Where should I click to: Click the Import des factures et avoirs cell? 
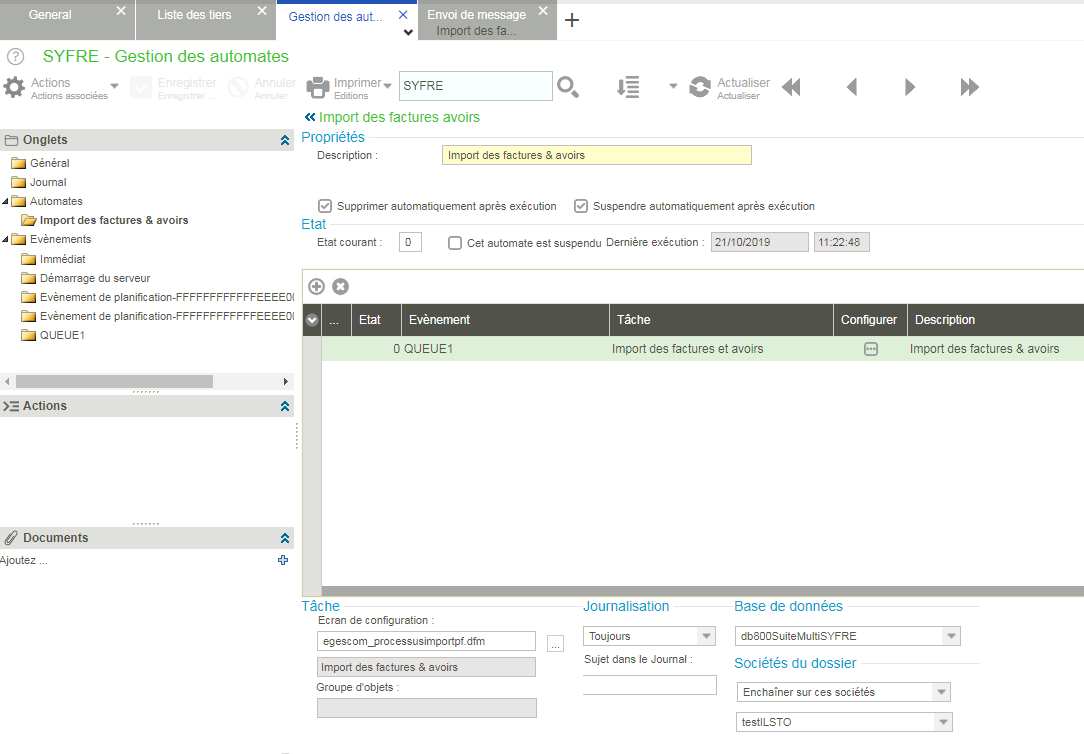[721, 349]
